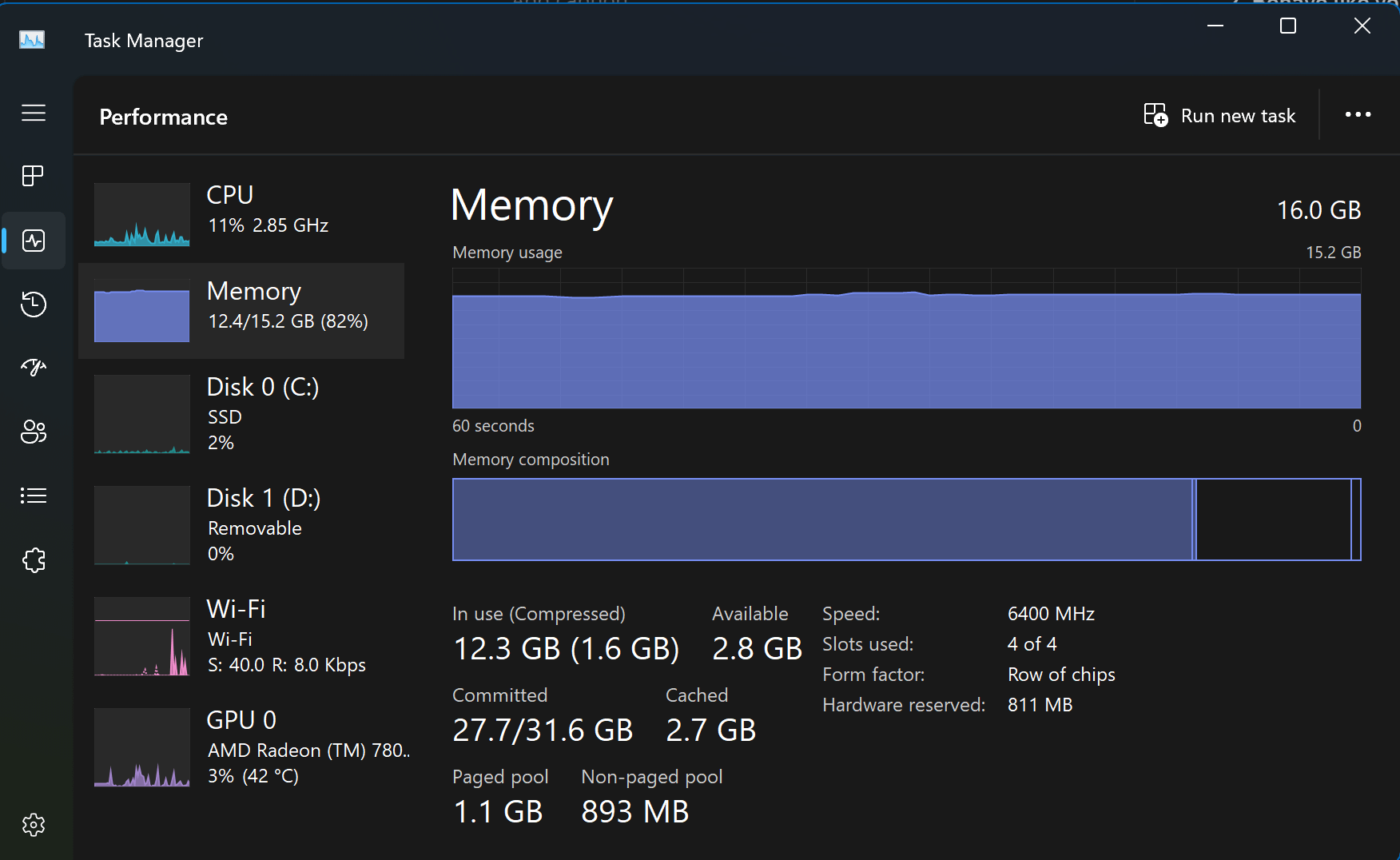Select the Performance page icon in sidebar

(34, 241)
